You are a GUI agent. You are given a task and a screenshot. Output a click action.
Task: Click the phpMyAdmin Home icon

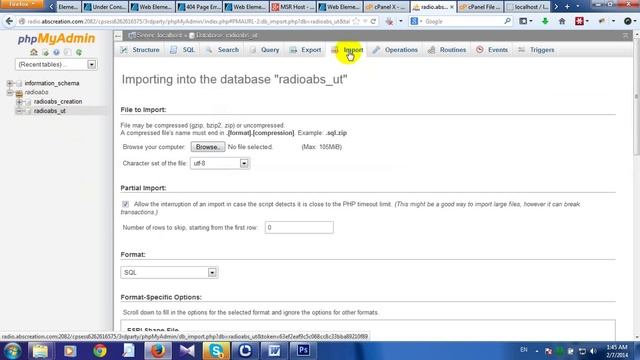point(34,52)
